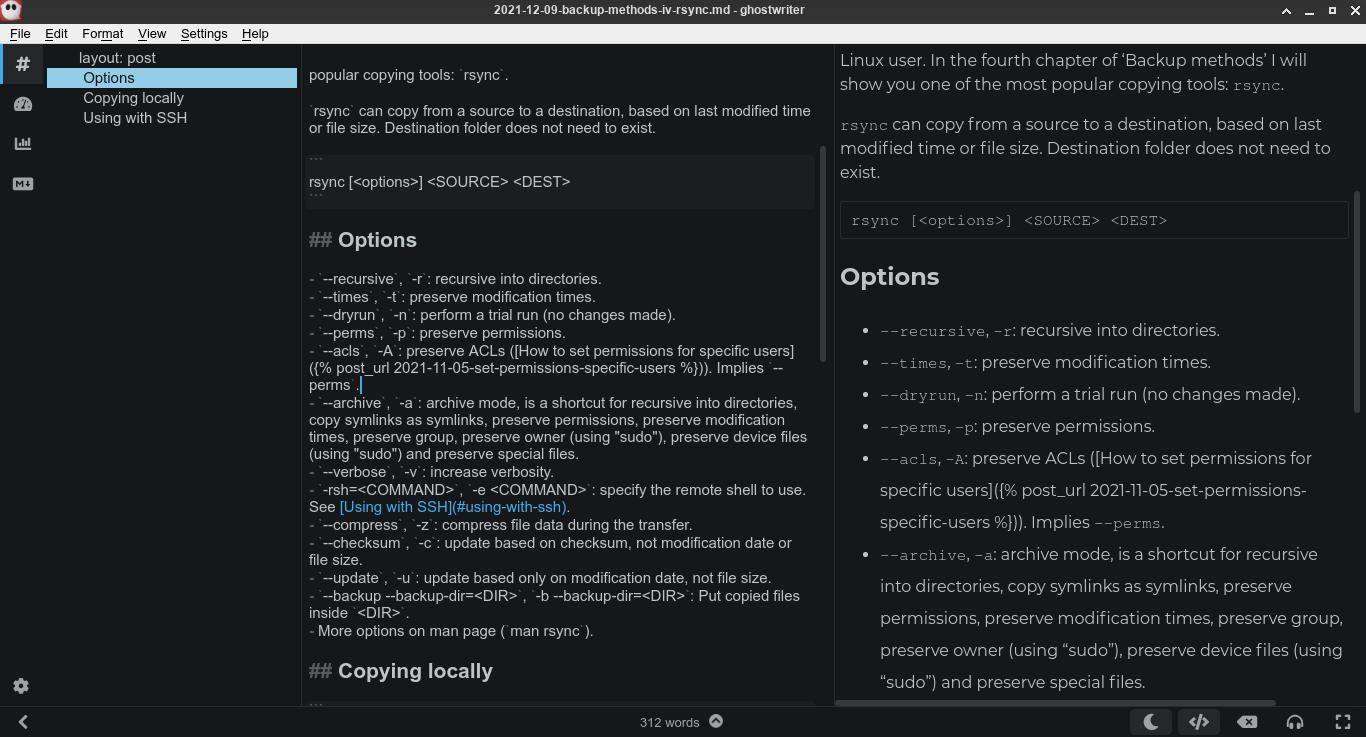The width and height of the screenshot is (1366, 737).
Task: Toggle distraction-free focus mode
Action: pyautogui.click(x=1295, y=721)
